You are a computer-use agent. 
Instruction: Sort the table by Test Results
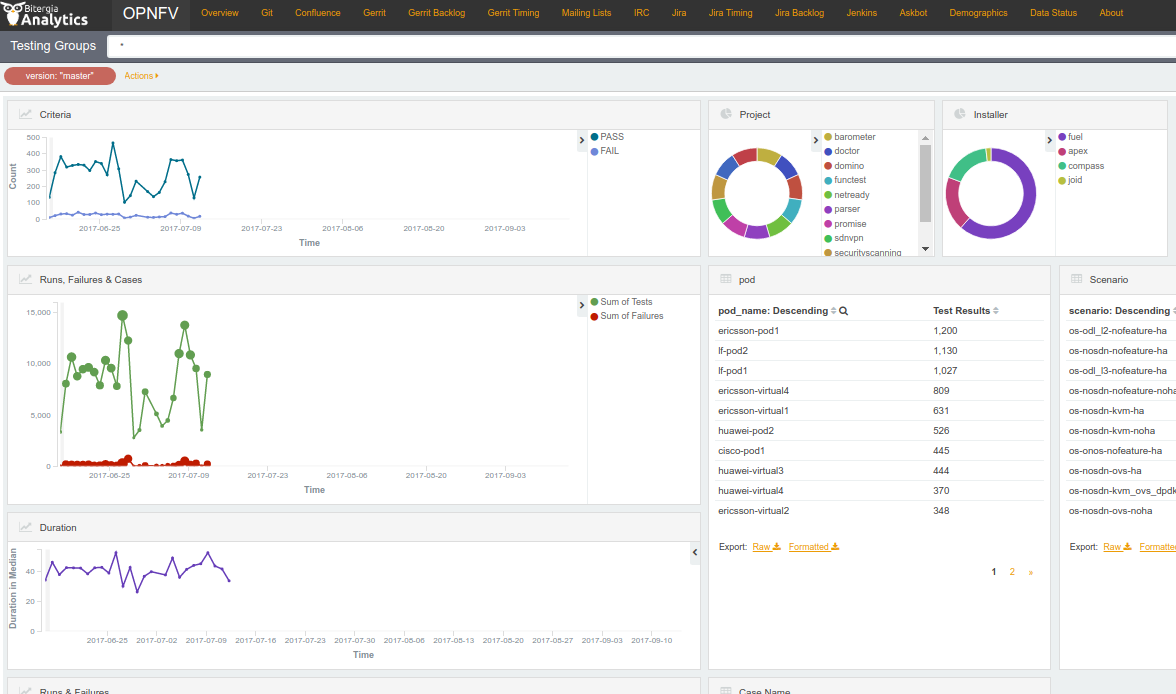coord(996,311)
